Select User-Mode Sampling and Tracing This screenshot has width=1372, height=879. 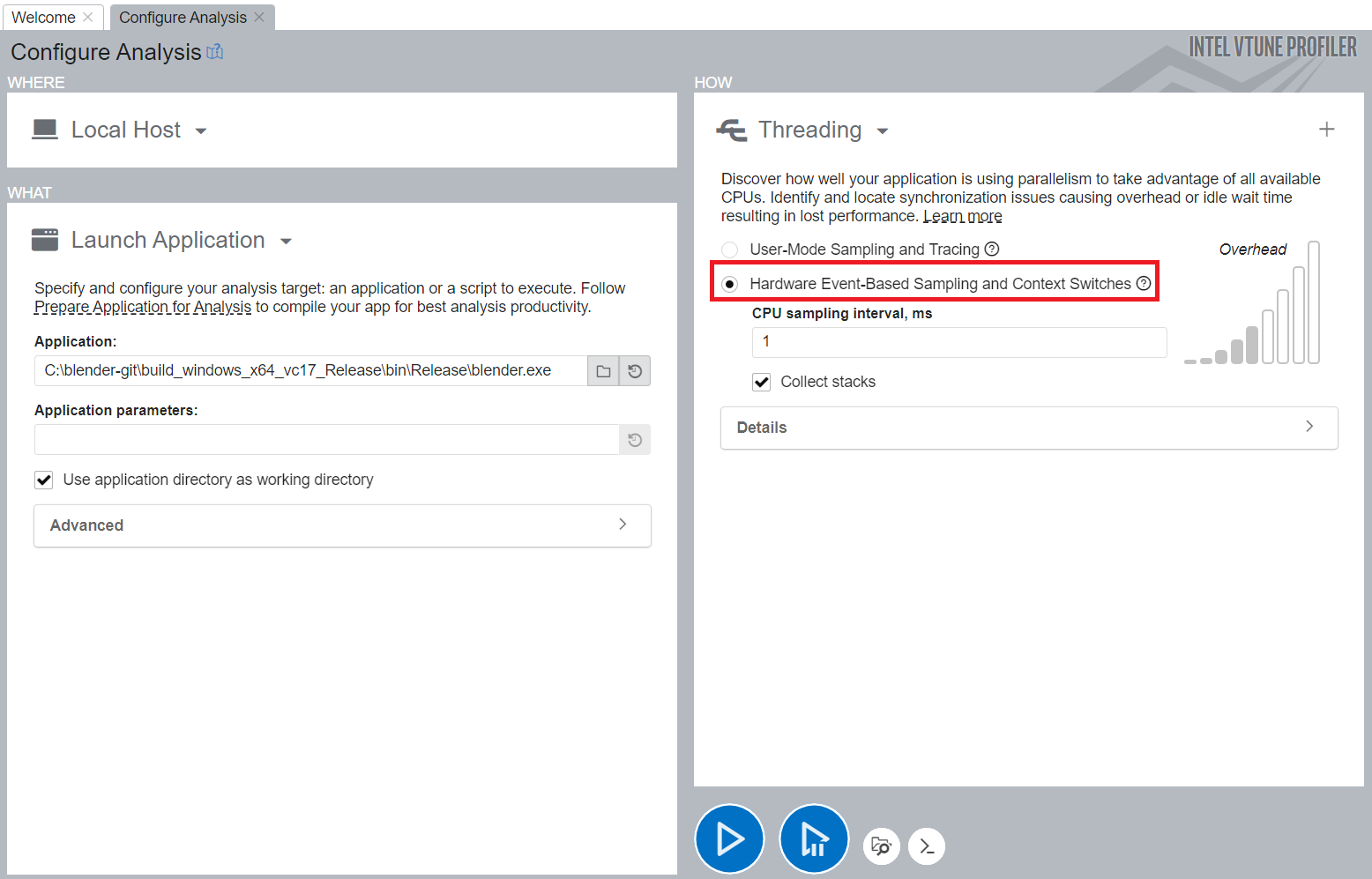click(729, 250)
